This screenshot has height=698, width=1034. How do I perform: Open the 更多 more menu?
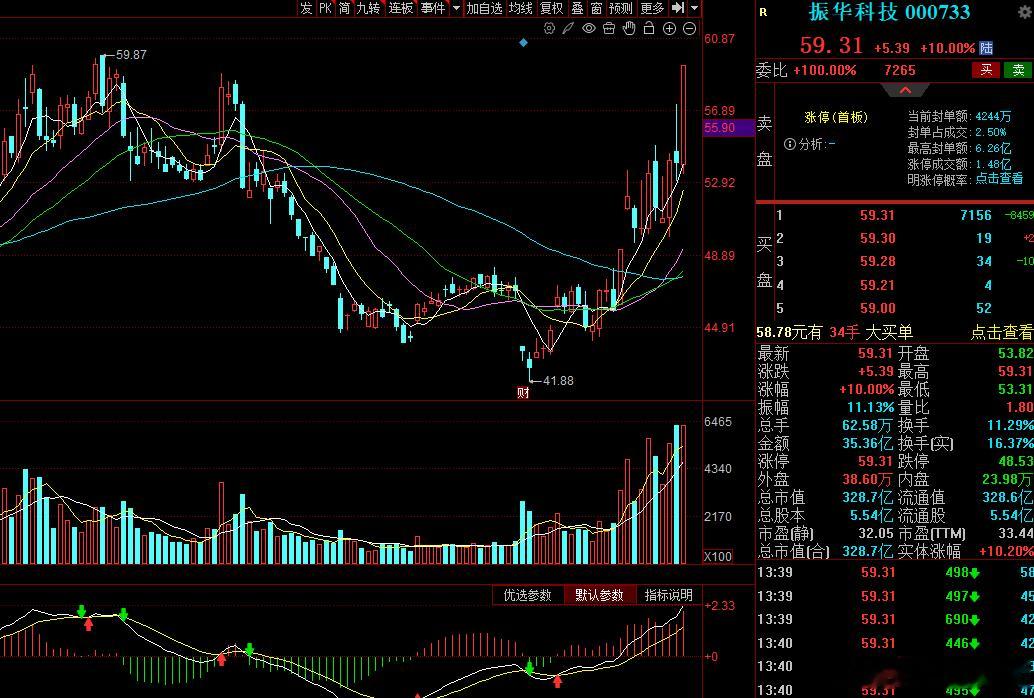[x=652, y=8]
